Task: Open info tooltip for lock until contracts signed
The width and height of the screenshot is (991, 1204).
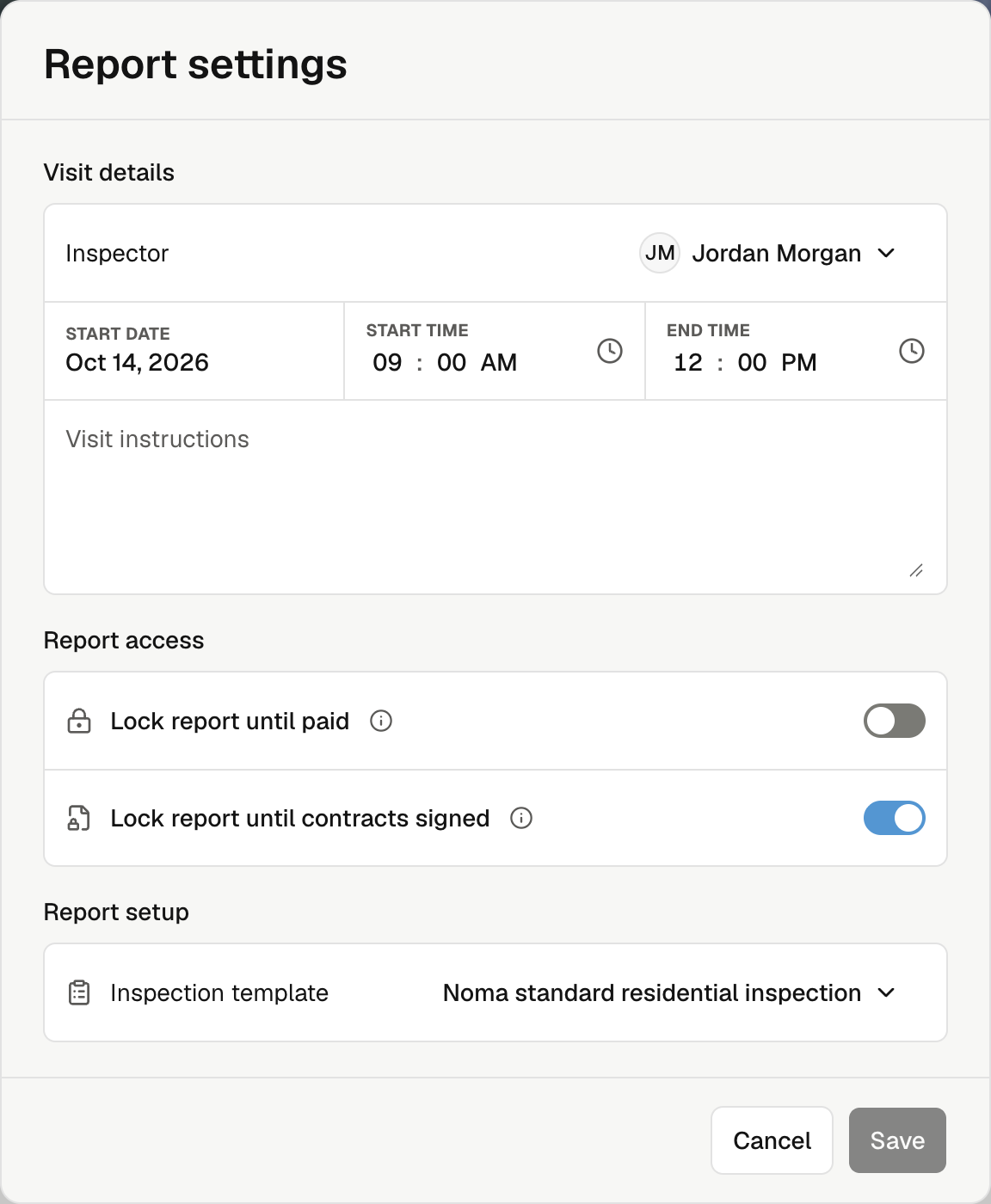Action: click(x=521, y=818)
